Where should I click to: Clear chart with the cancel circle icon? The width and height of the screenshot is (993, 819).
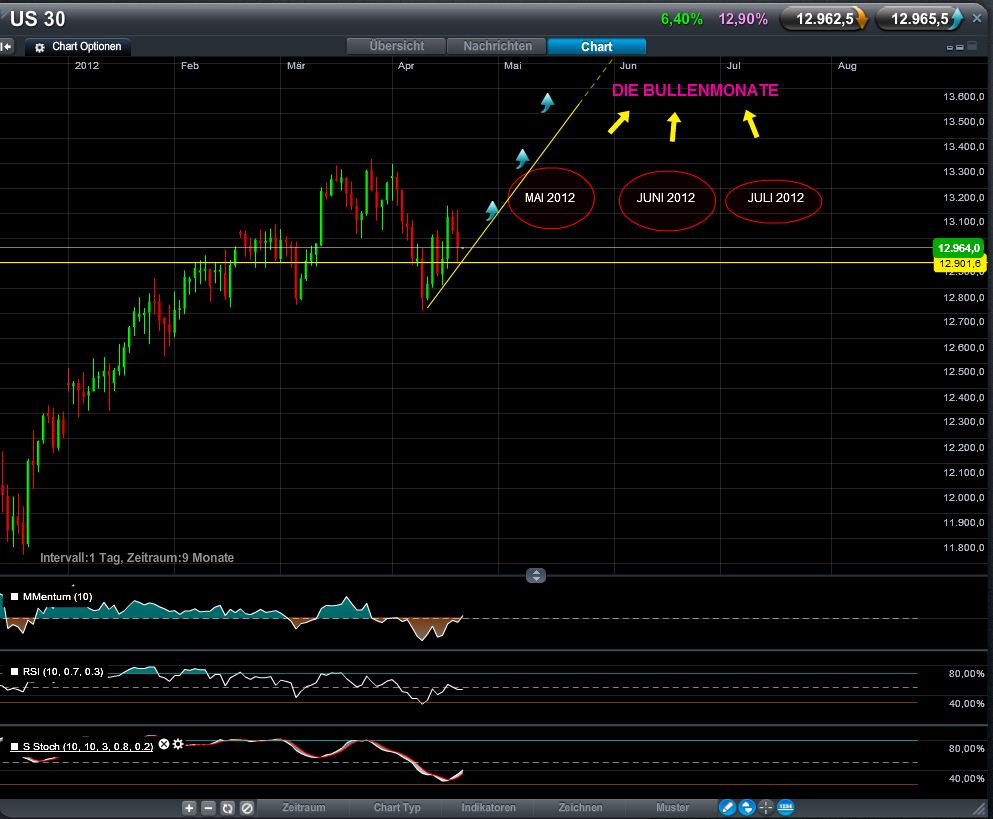pos(247,808)
